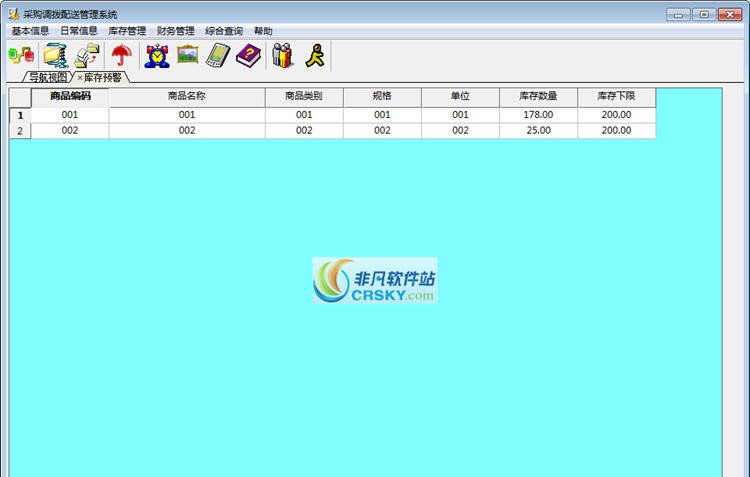
Task: Click the PDA handheld device icon
Action: click(x=218, y=56)
